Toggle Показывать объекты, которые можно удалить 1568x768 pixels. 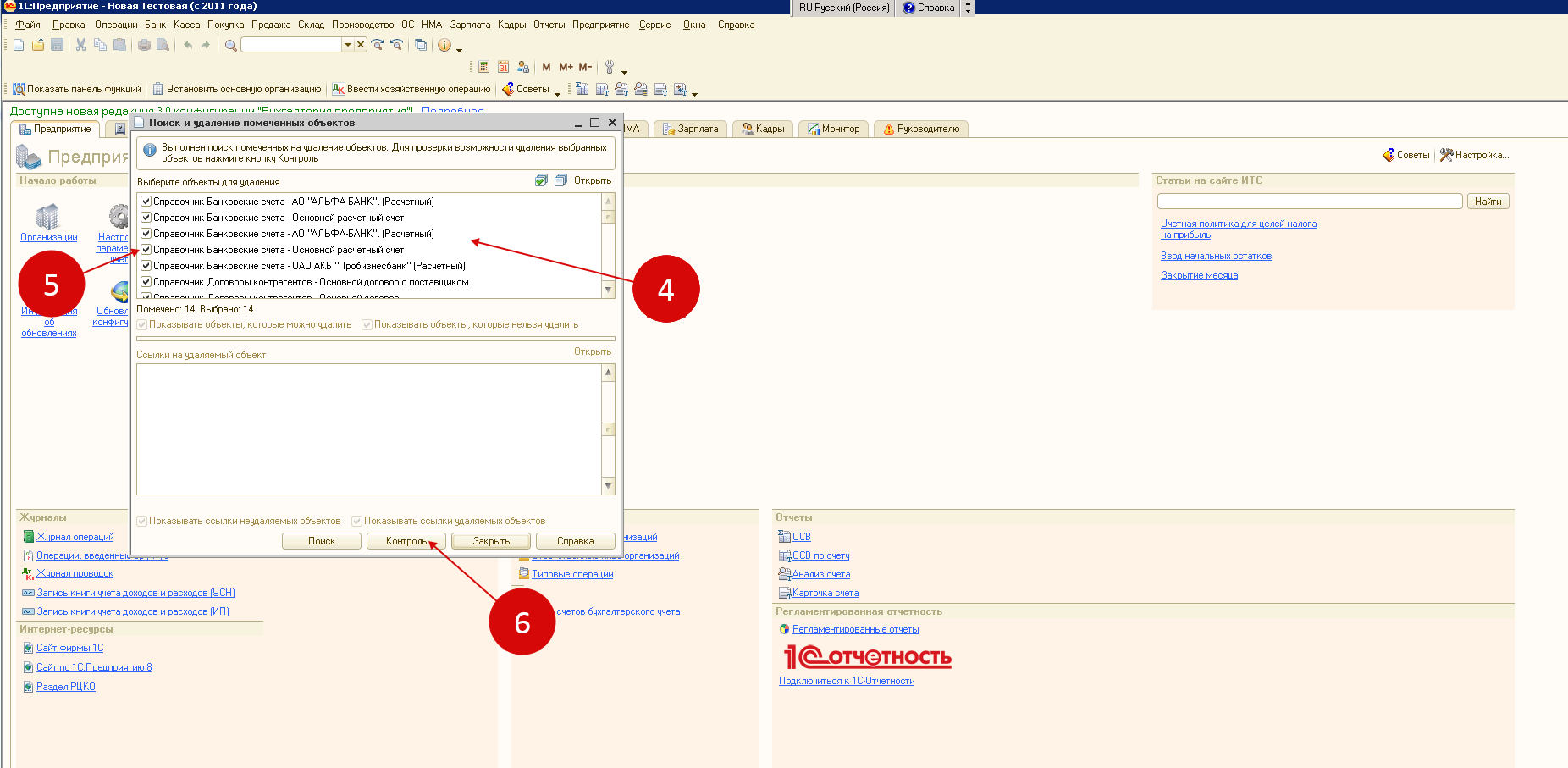point(142,324)
